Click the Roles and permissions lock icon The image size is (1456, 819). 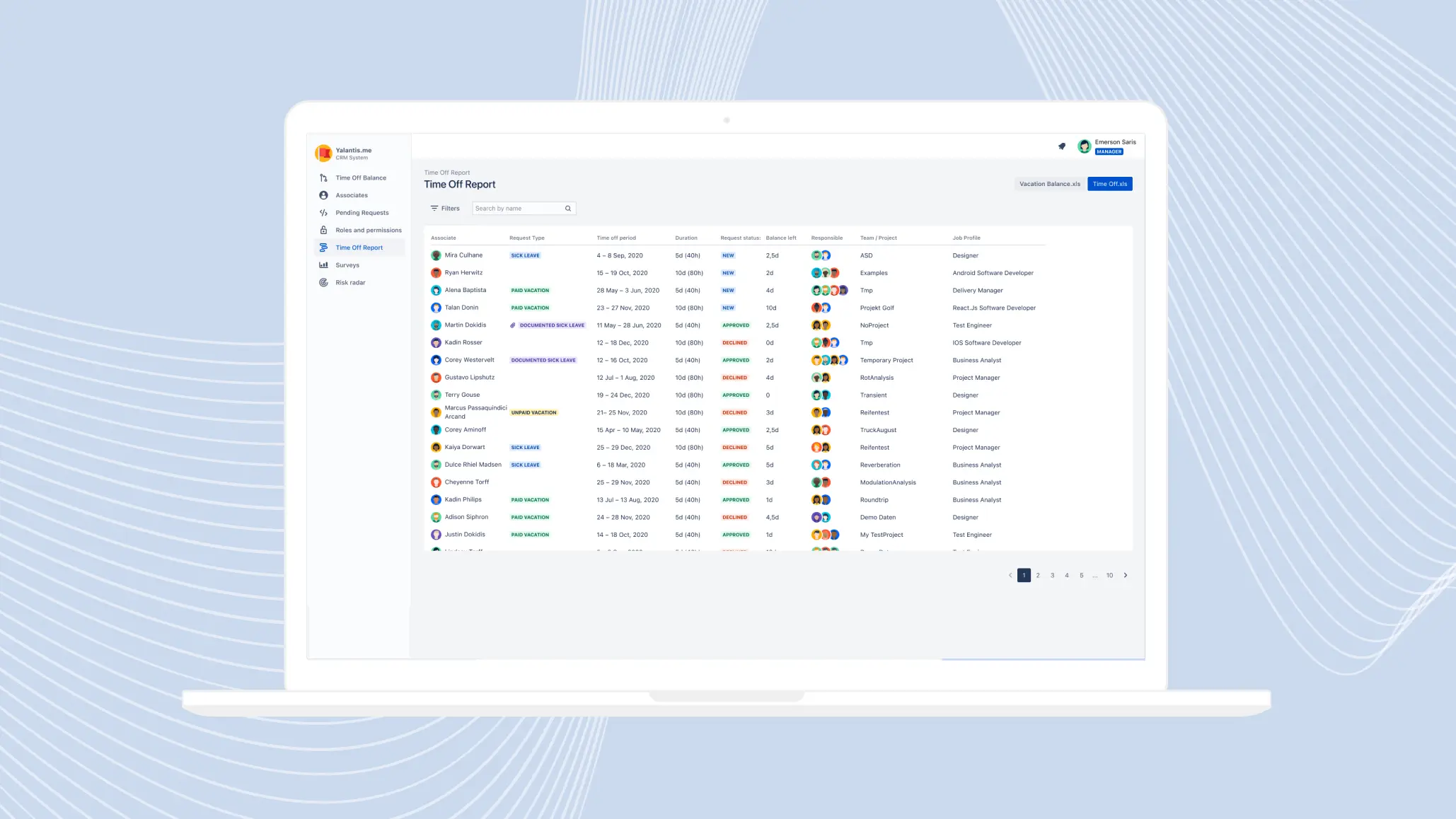coord(323,231)
